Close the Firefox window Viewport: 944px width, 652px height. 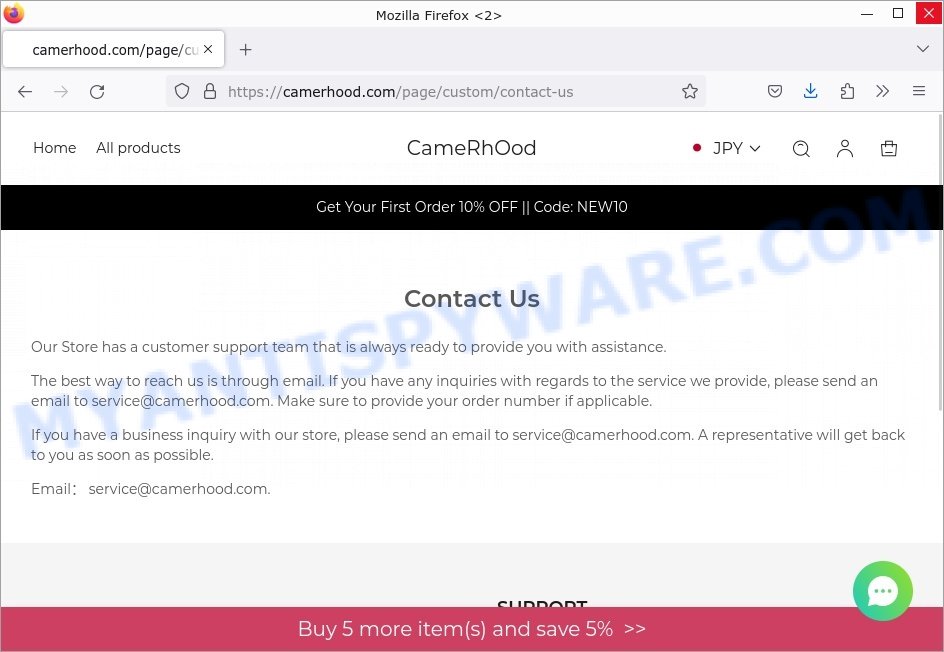[x=928, y=13]
